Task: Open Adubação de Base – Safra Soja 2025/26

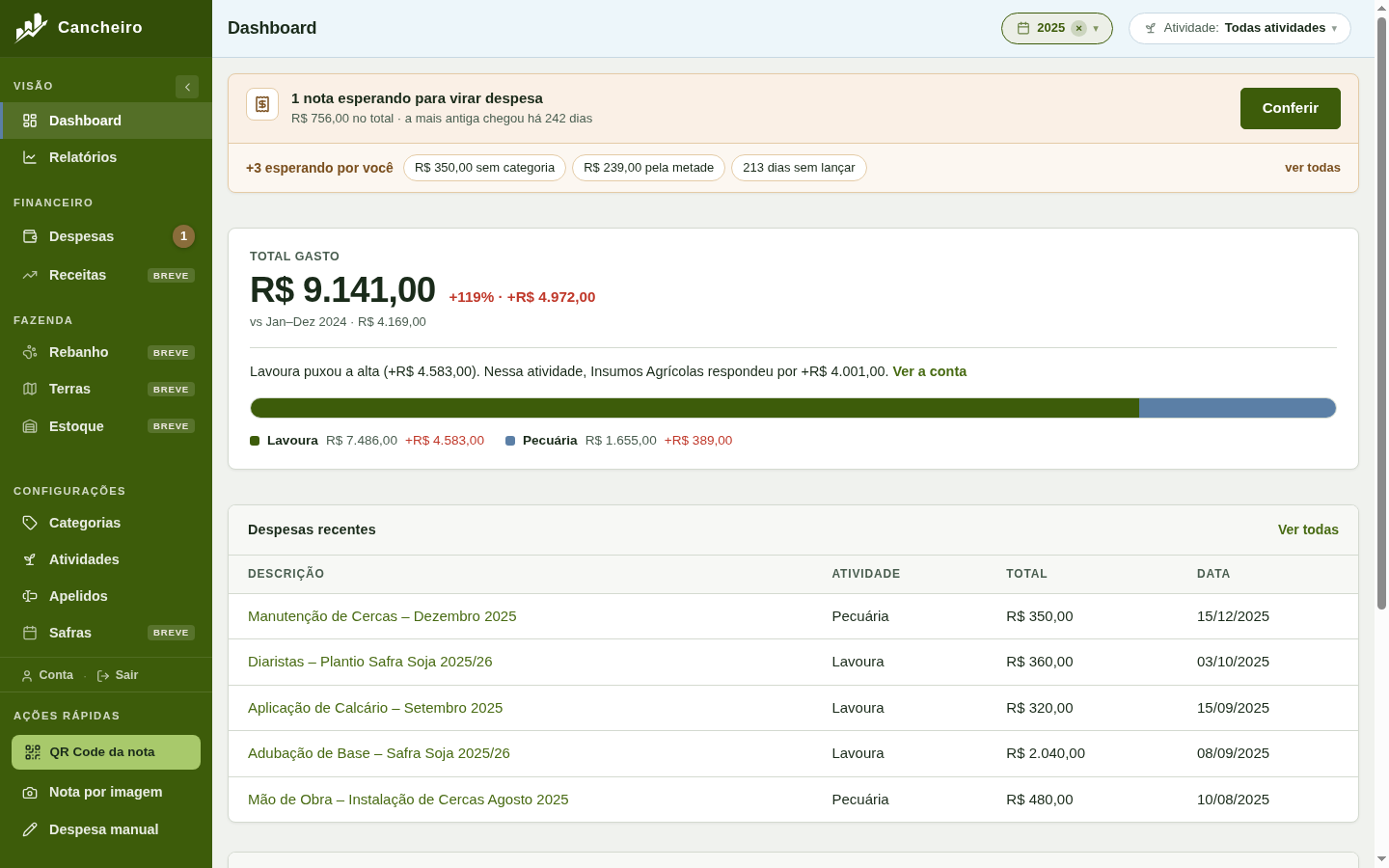Action: pos(379,753)
